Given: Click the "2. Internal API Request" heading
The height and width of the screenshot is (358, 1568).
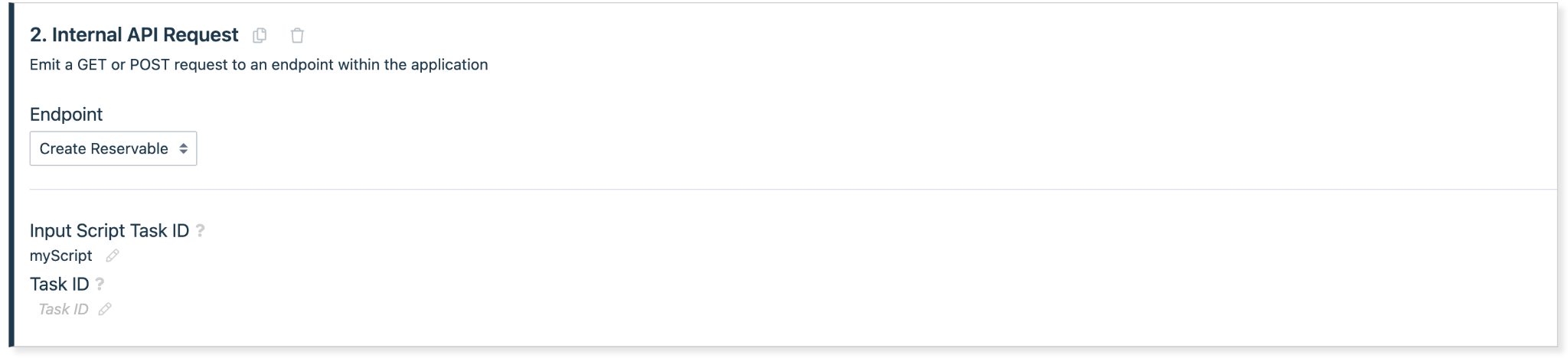Looking at the screenshot, I should (134, 35).
